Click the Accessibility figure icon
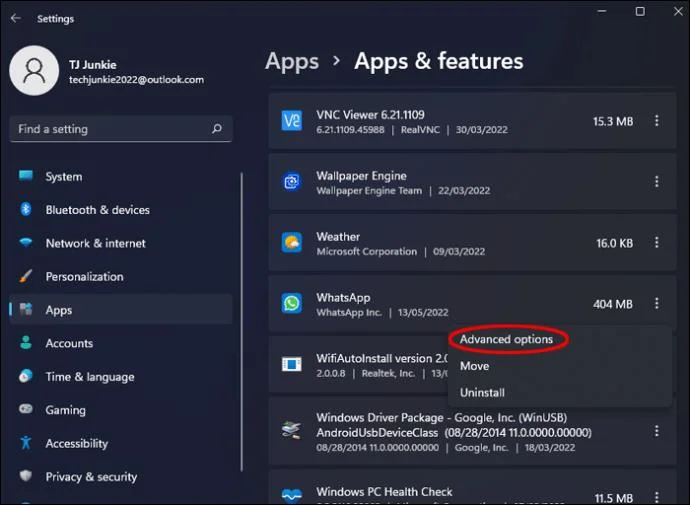Viewport: 690px width, 505px height. [26, 443]
